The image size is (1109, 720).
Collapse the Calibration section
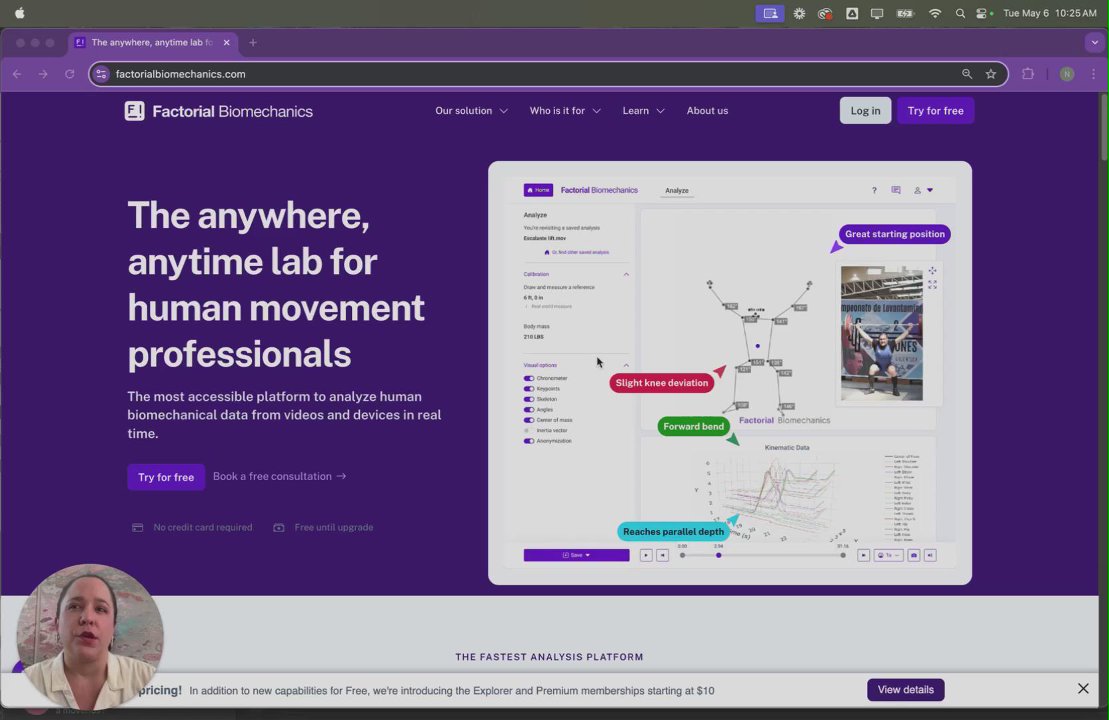626,274
